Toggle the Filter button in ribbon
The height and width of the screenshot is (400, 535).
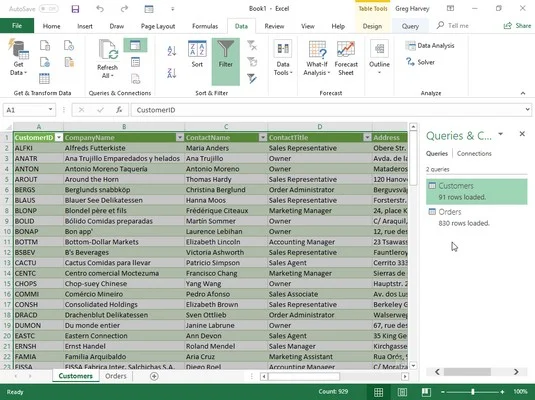[226, 61]
